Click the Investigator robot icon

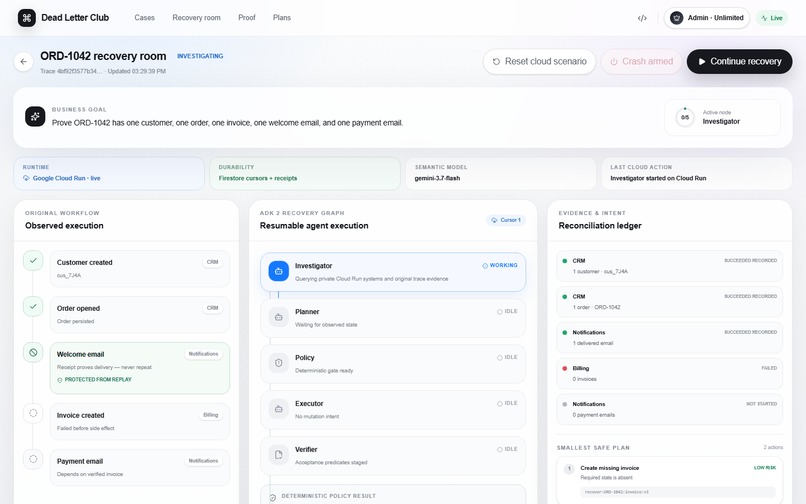[279, 271]
